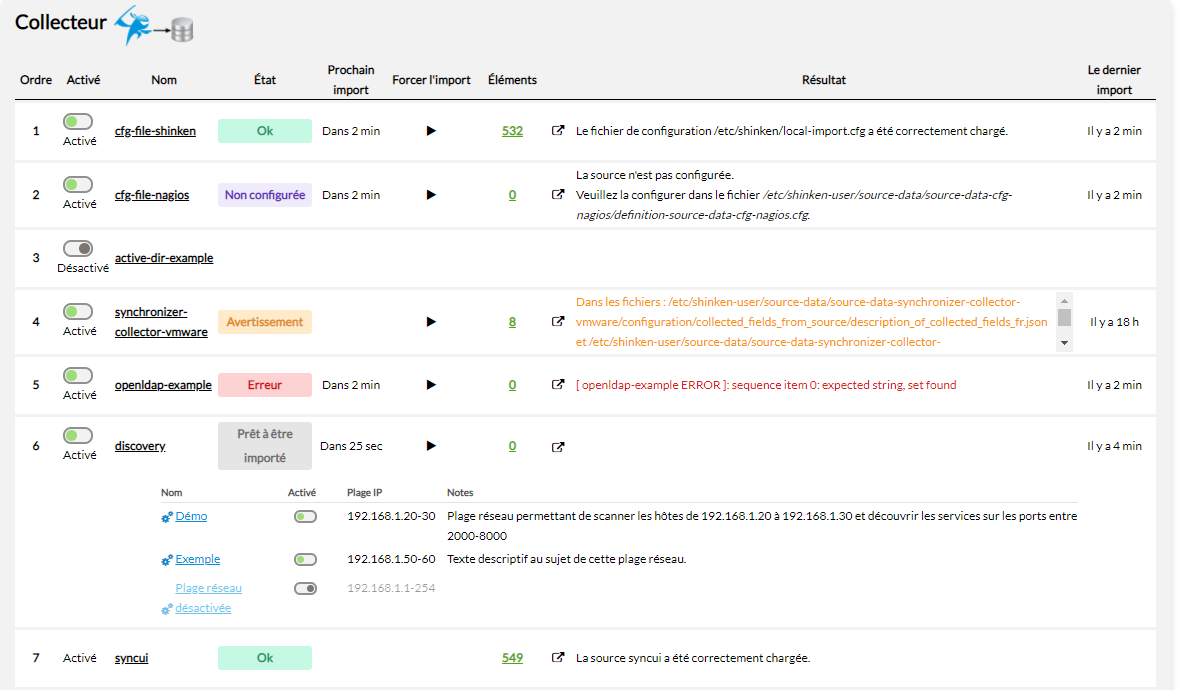The image size is (1182, 690).
Task: Click the Ok status badge of syncui
Action: 264,658
